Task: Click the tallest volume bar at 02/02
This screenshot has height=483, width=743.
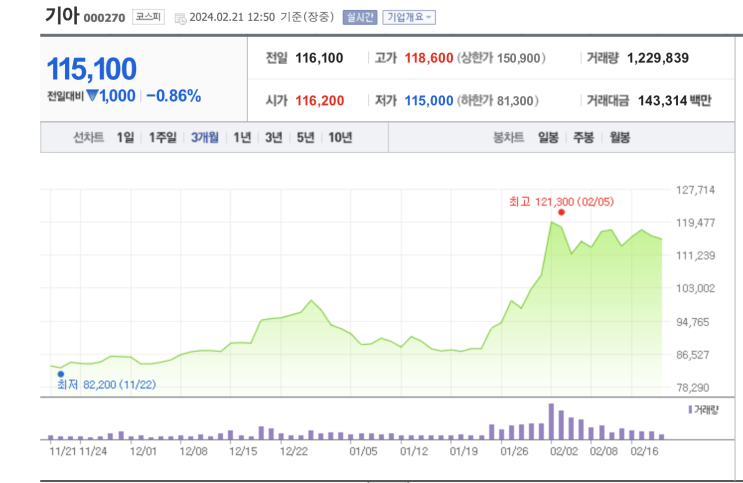Action: [551, 421]
